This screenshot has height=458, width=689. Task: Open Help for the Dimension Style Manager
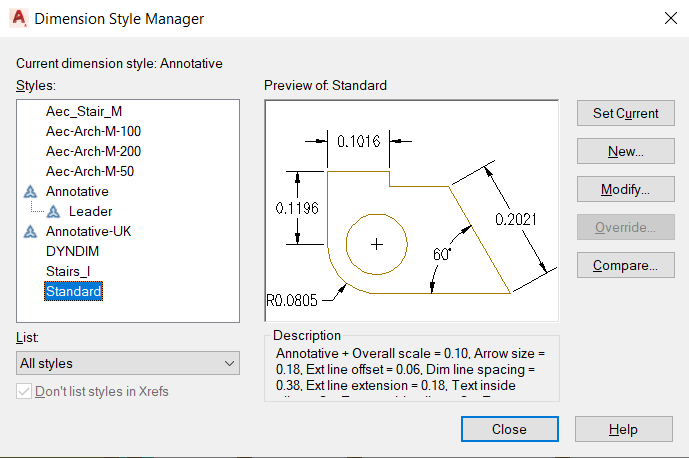(x=624, y=429)
